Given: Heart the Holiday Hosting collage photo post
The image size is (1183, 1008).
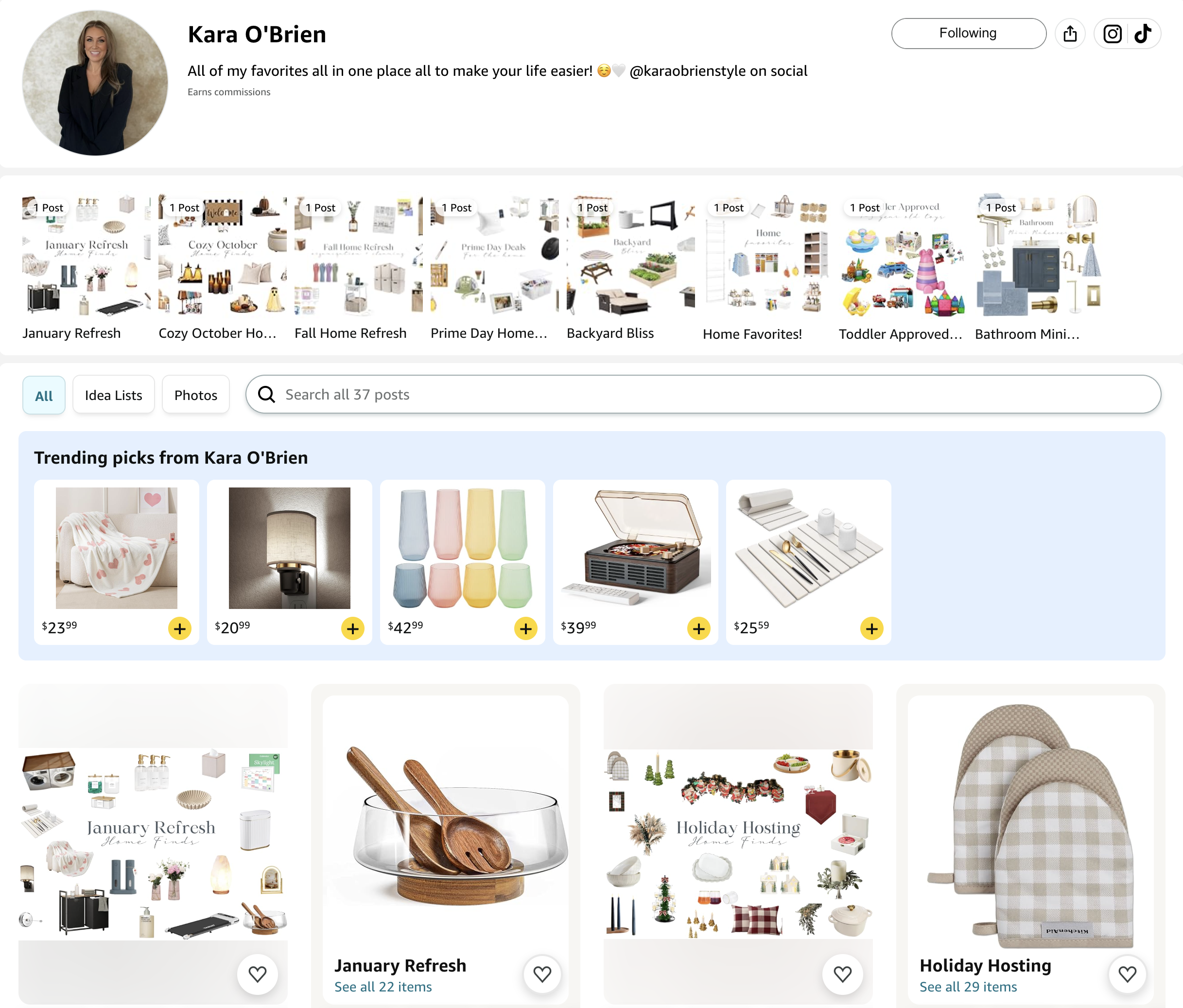Looking at the screenshot, I should tap(843, 974).
